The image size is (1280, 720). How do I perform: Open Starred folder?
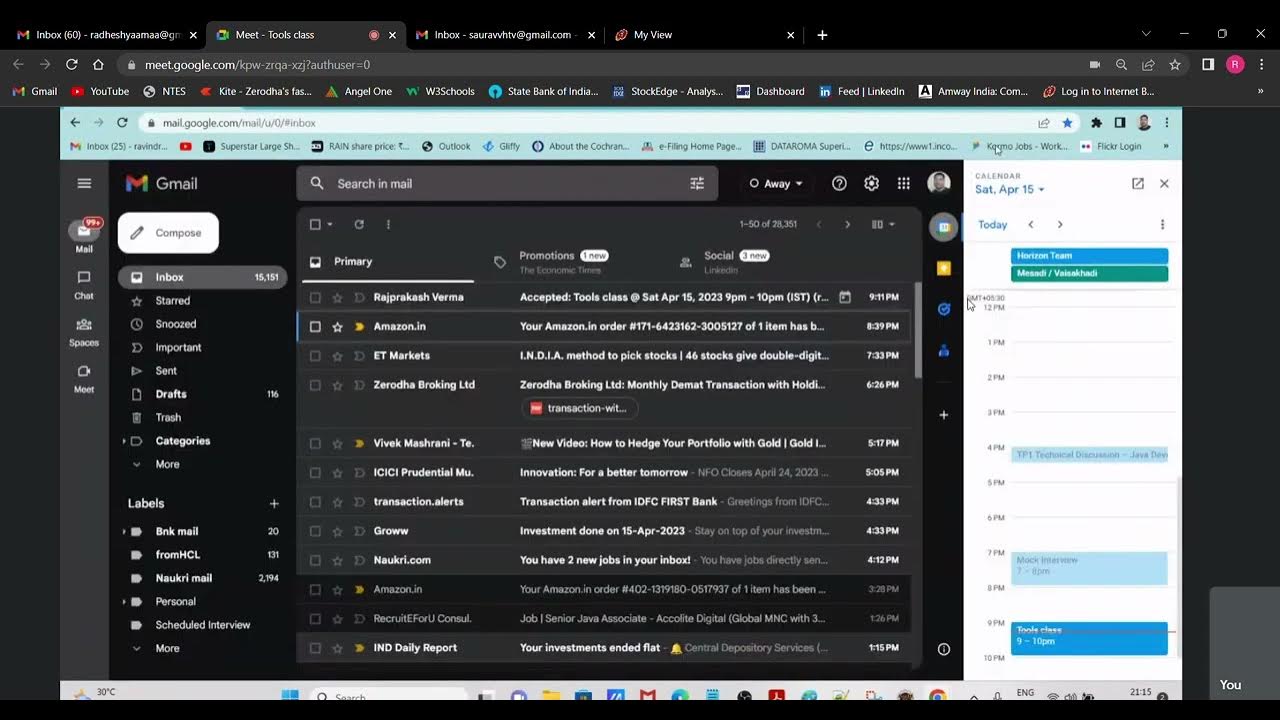click(201, 300)
